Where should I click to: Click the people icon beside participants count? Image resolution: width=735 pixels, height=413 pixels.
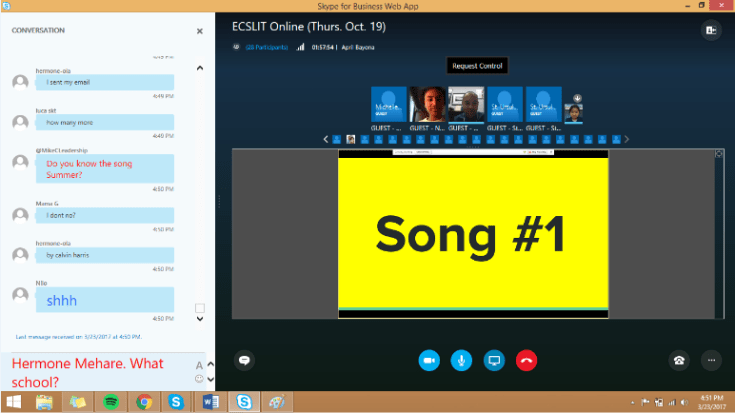(x=236, y=47)
